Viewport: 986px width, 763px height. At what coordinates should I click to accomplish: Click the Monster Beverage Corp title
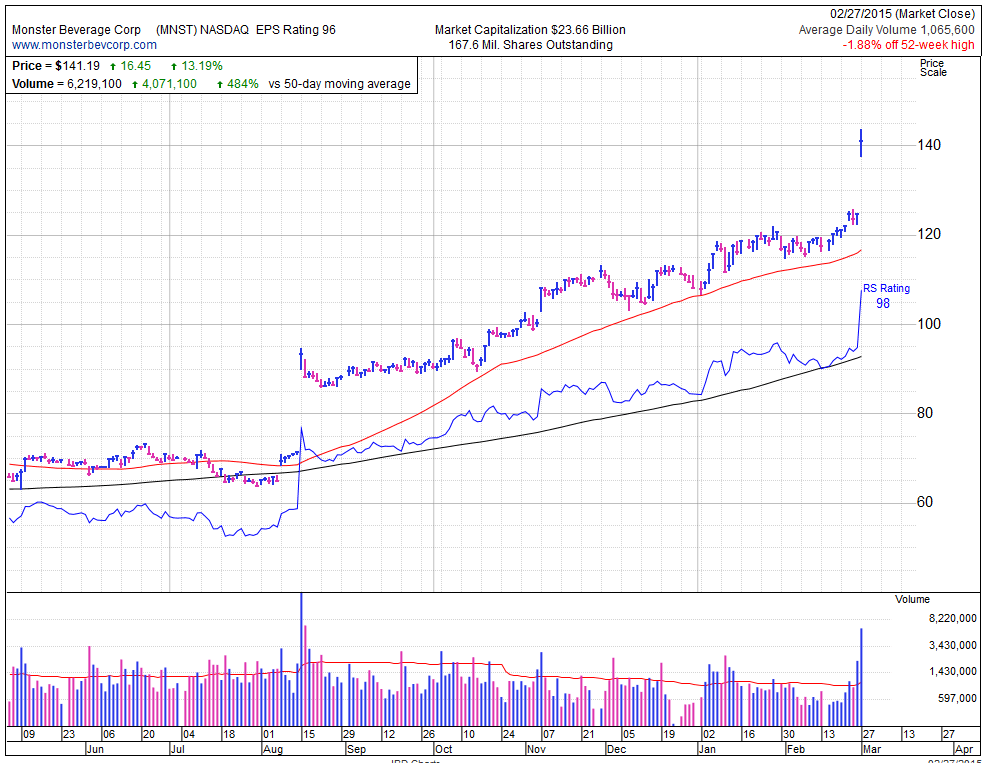coord(76,30)
